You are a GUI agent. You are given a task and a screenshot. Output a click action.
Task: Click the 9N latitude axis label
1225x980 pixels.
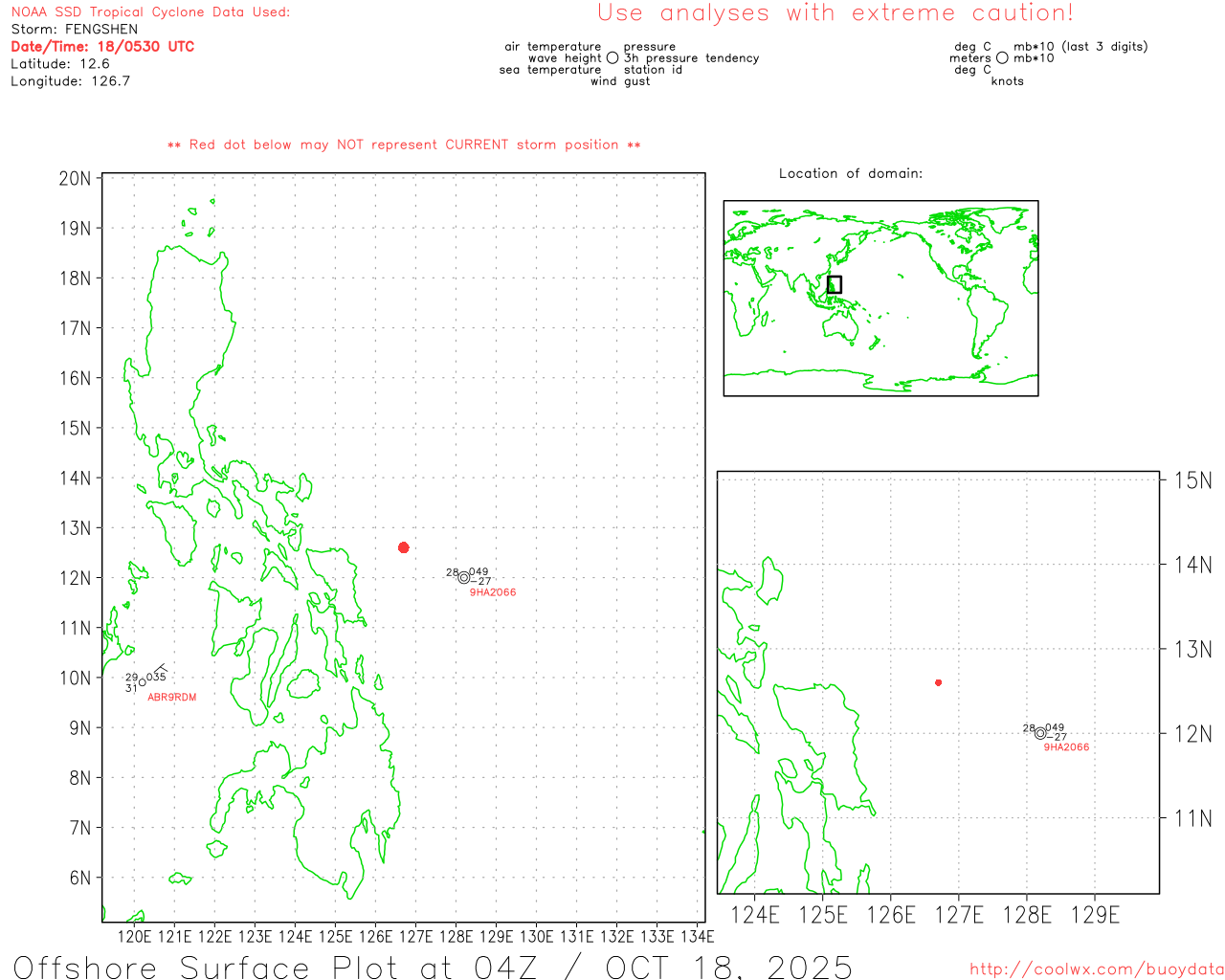pyautogui.click(x=79, y=728)
